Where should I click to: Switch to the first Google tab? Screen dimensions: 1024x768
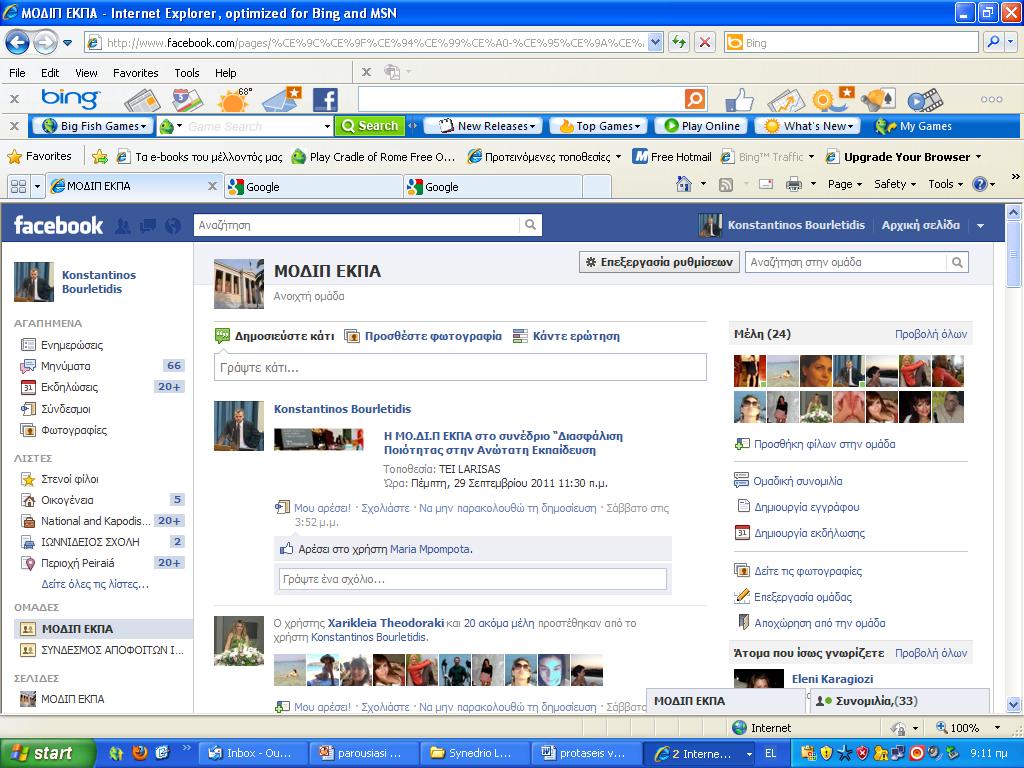pyautogui.click(x=313, y=187)
